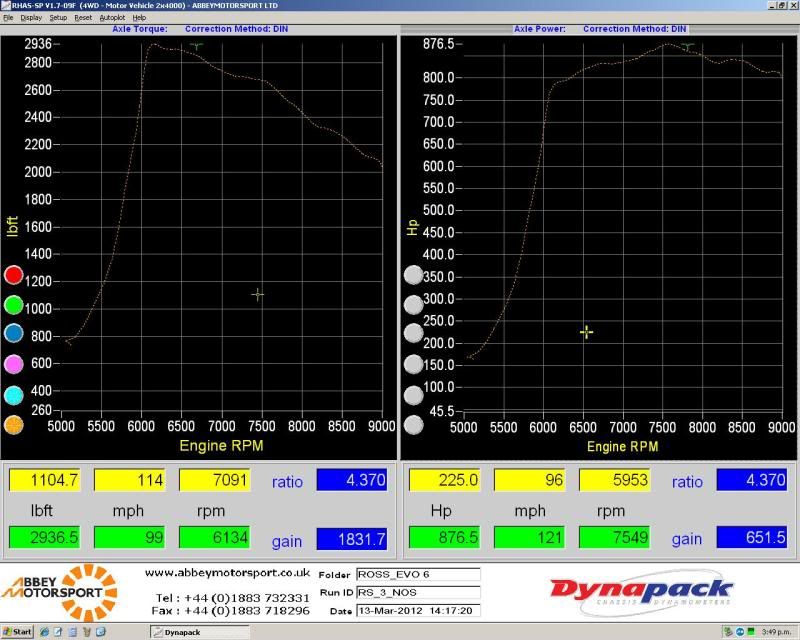
Task: Click the yellow 5953 rpm value box
Action: coord(615,480)
